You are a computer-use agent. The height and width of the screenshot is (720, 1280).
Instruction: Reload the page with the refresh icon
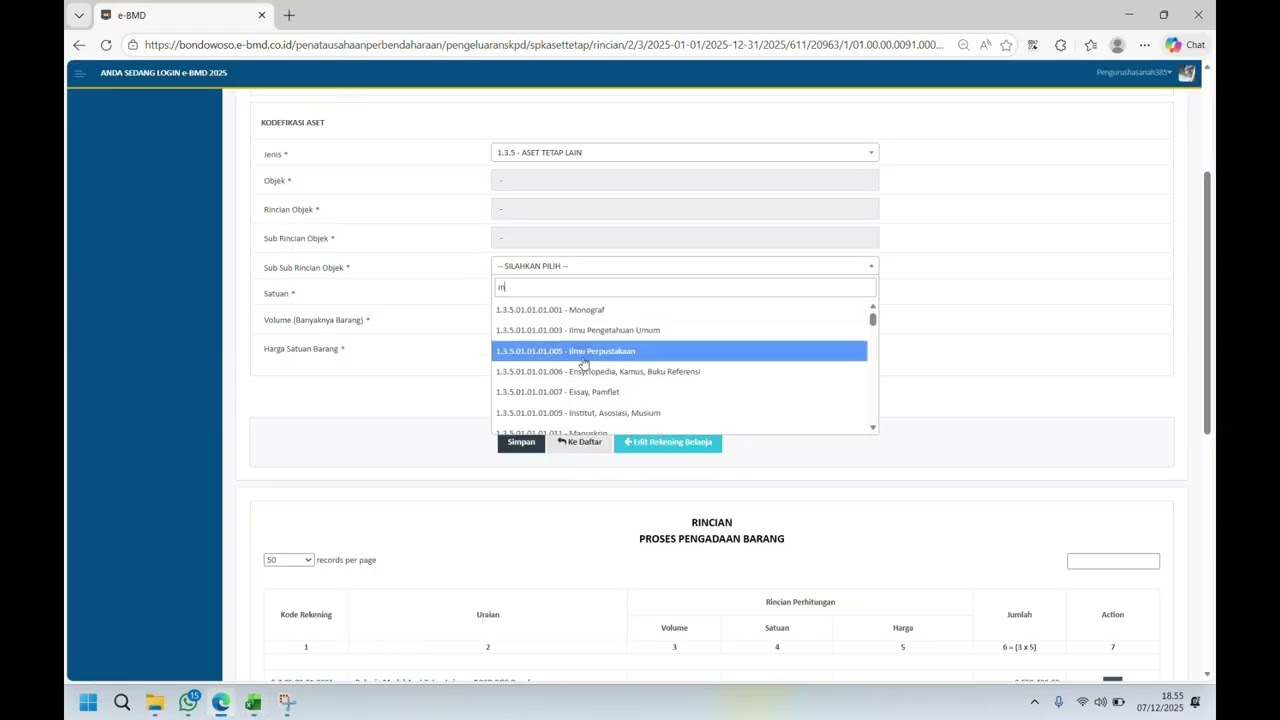click(106, 45)
